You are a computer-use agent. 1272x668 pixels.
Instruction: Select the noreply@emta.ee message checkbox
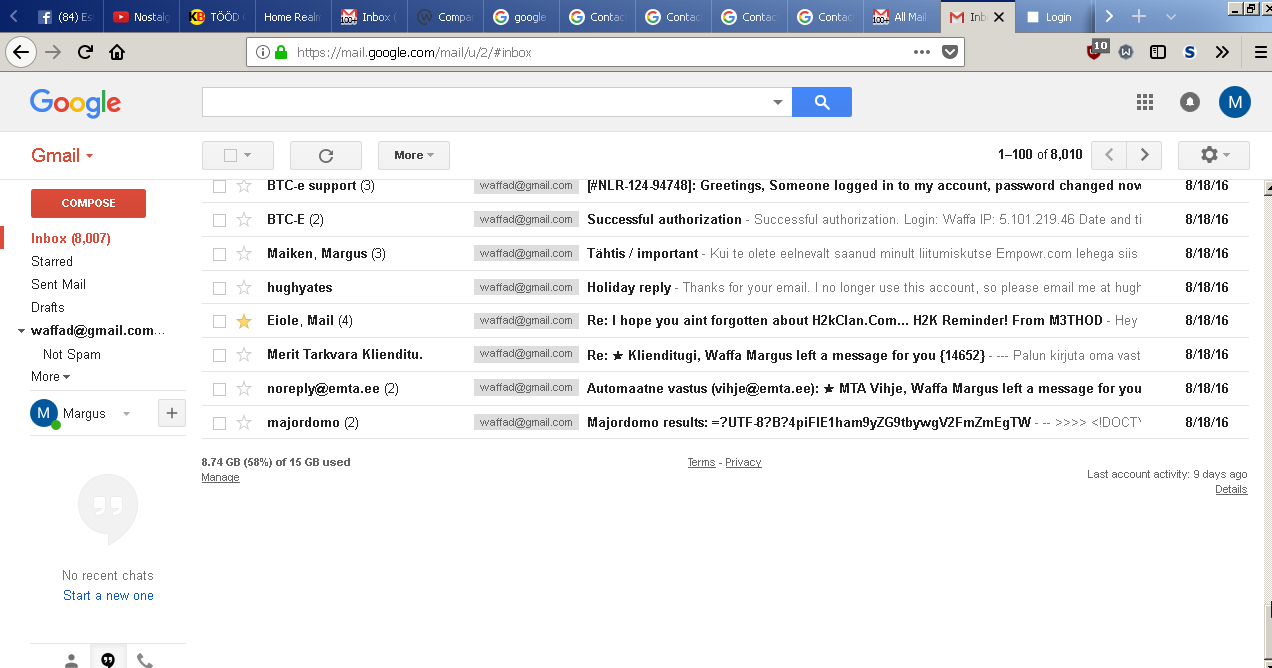[219, 389]
